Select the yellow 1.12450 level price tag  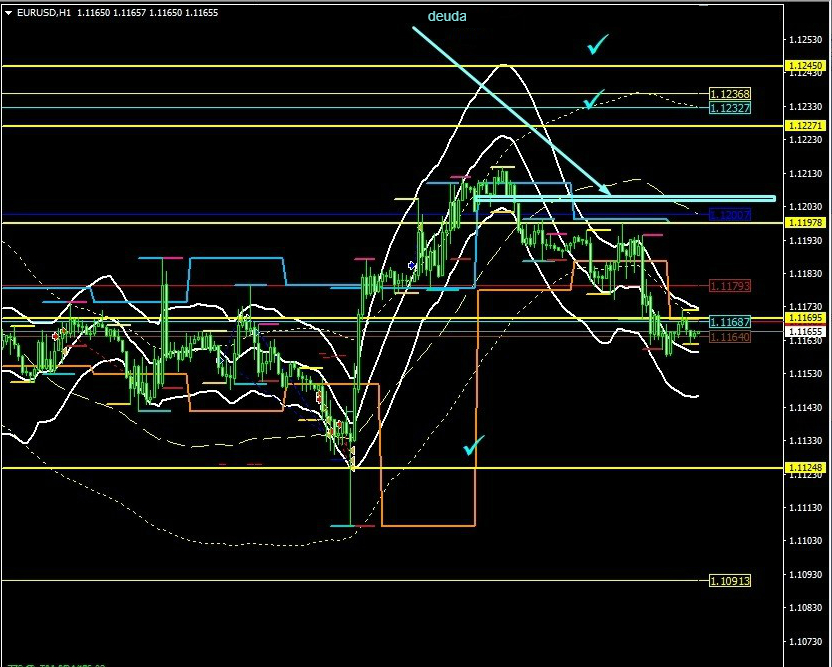point(806,66)
